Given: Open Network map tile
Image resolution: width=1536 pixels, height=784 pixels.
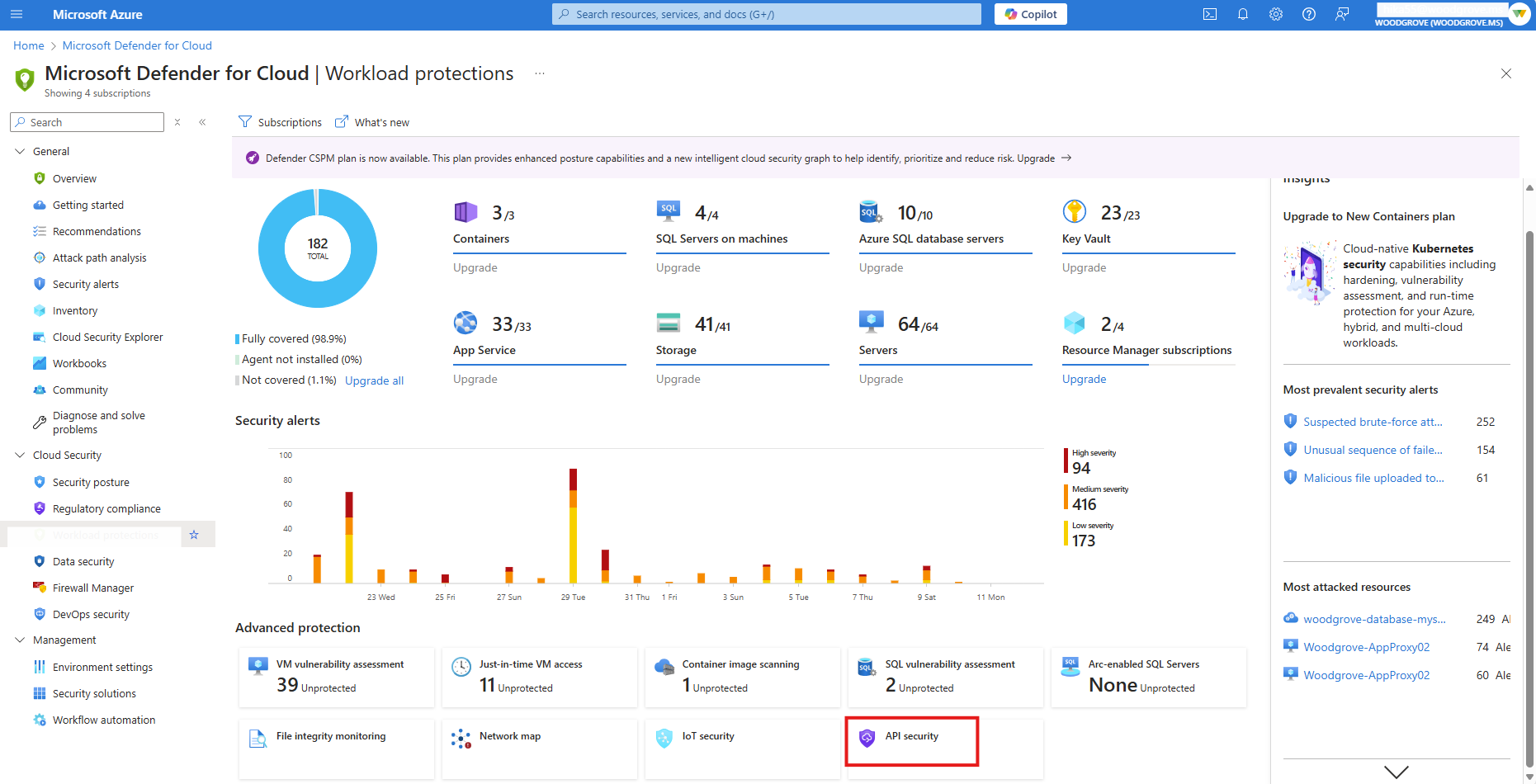Looking at the screenshot, I should click(x=509, y=737).
